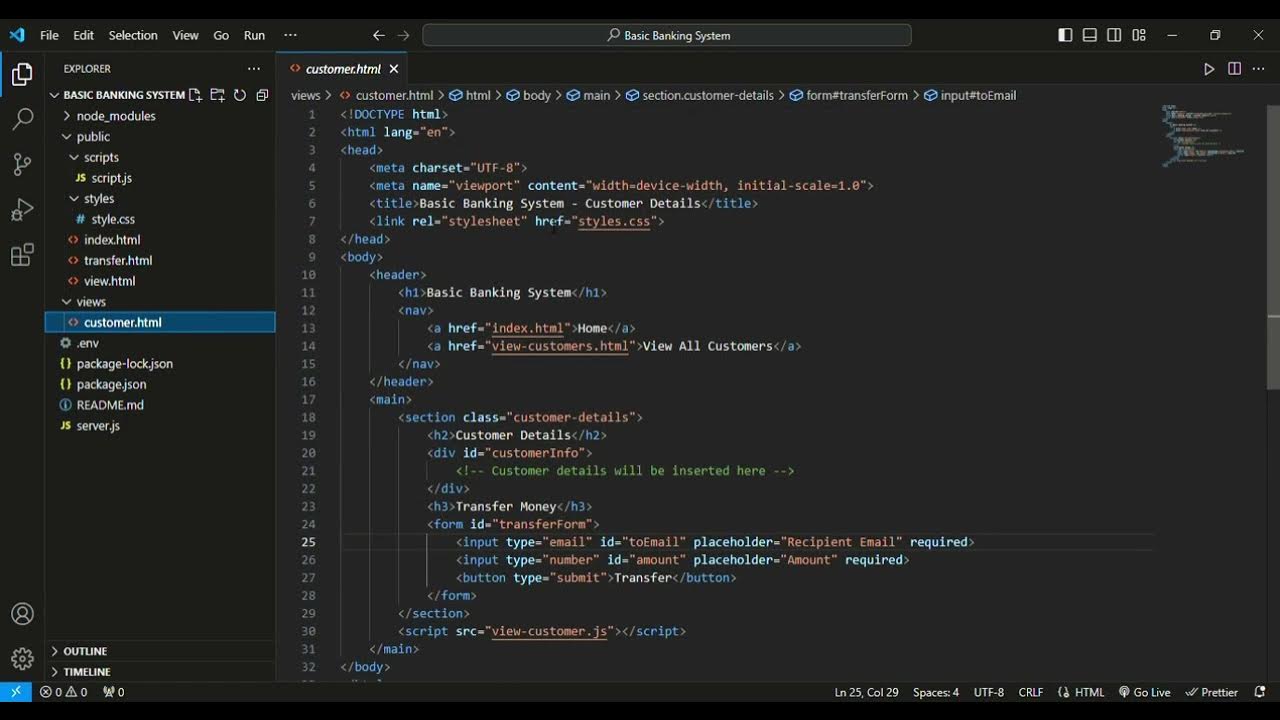1280x720 pixels.
Task: Open the Search view in the activity bar
Action: point(22,120)
